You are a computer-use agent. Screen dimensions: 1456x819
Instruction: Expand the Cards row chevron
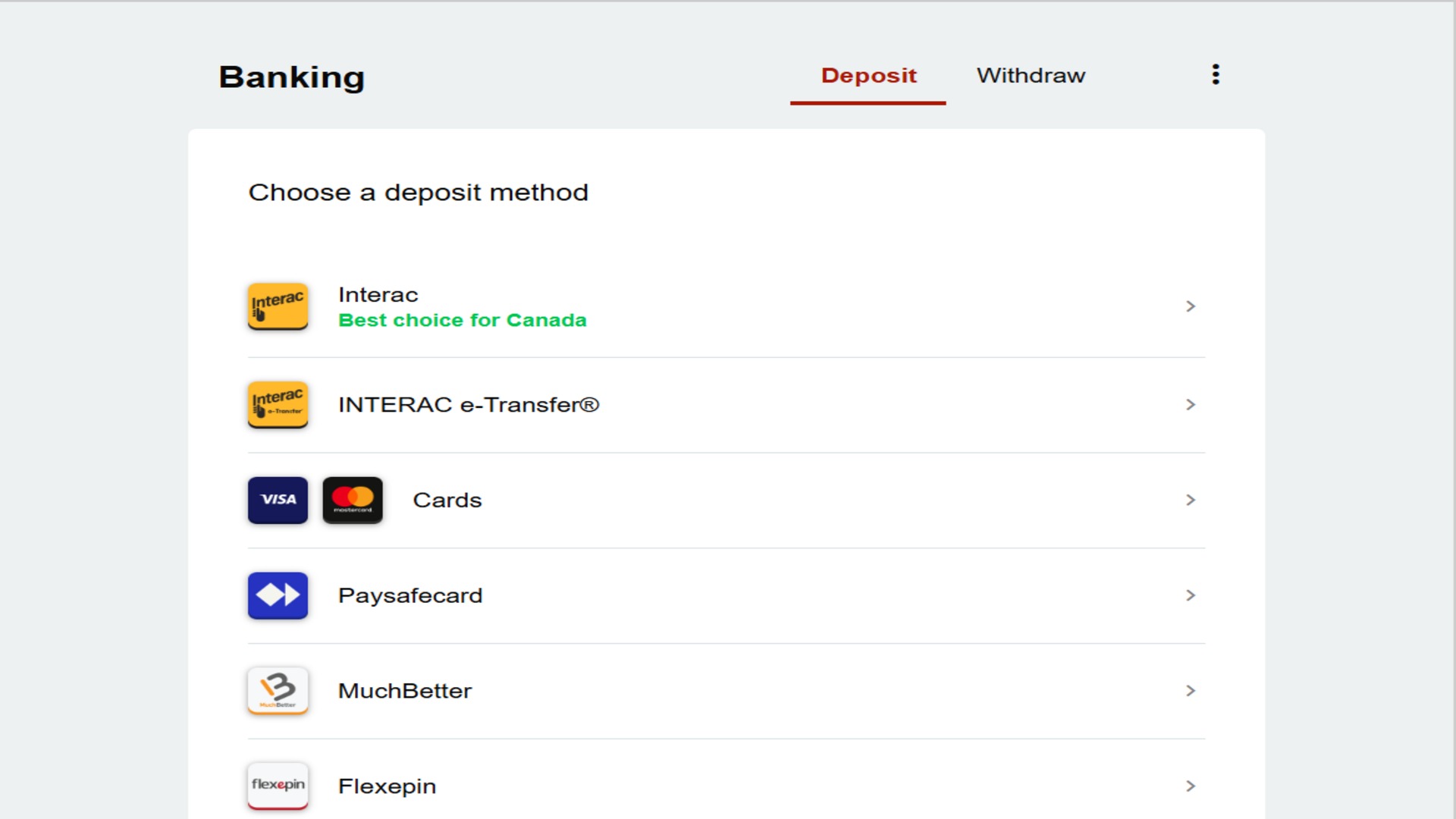tap(1191, 500)
